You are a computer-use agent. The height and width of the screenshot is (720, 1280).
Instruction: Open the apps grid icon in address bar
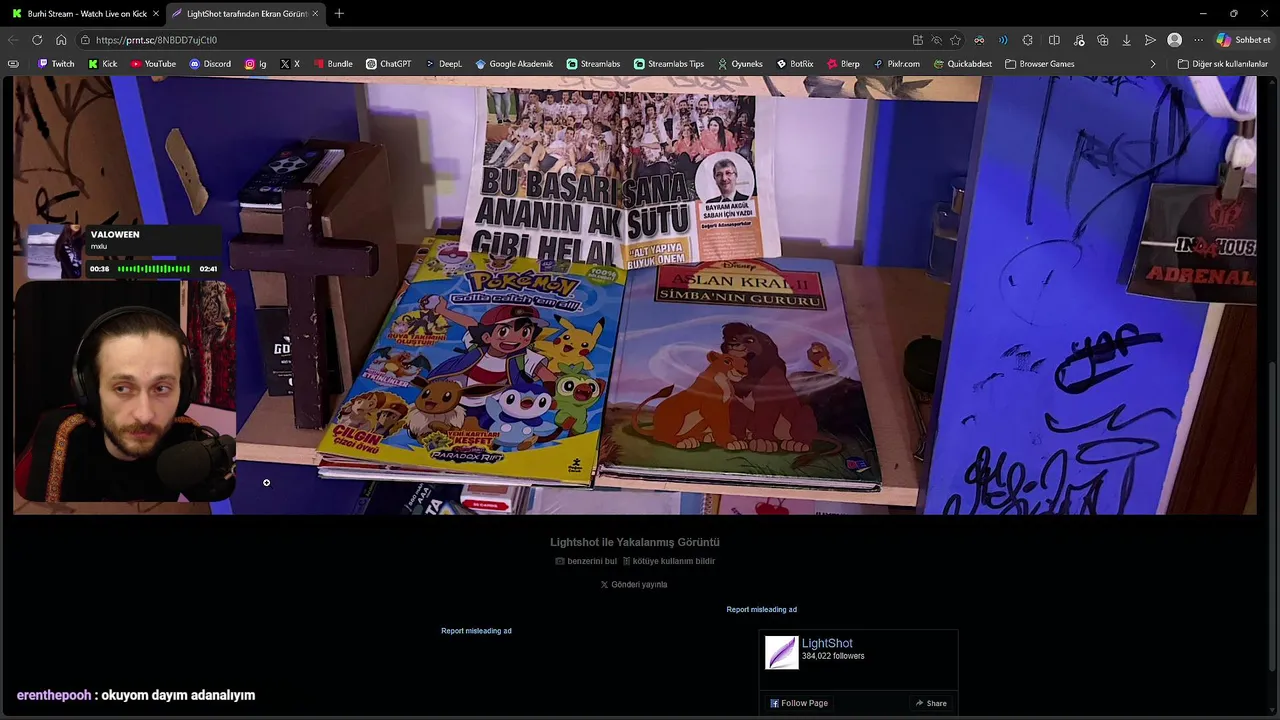(917, 40)
